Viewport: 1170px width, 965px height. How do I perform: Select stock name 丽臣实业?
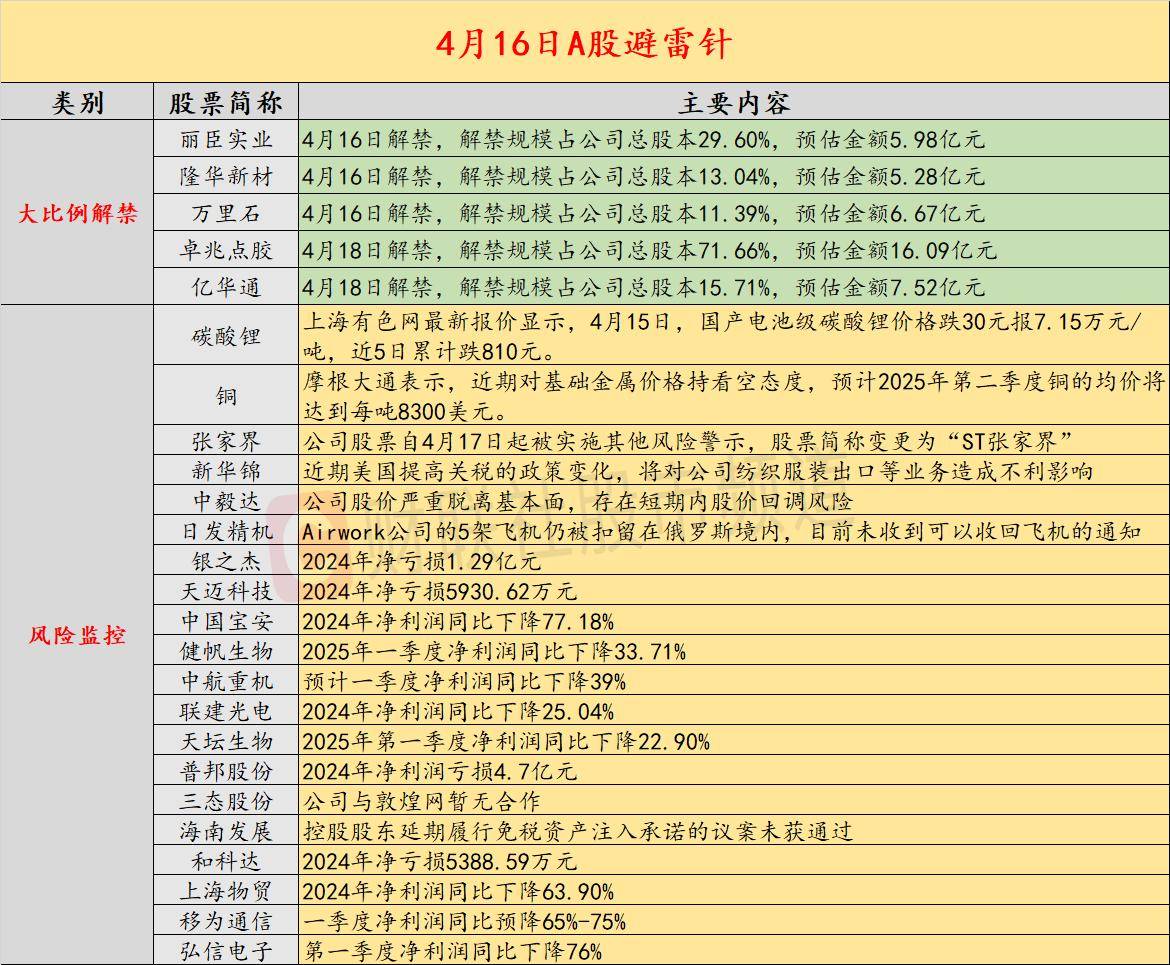225,140
